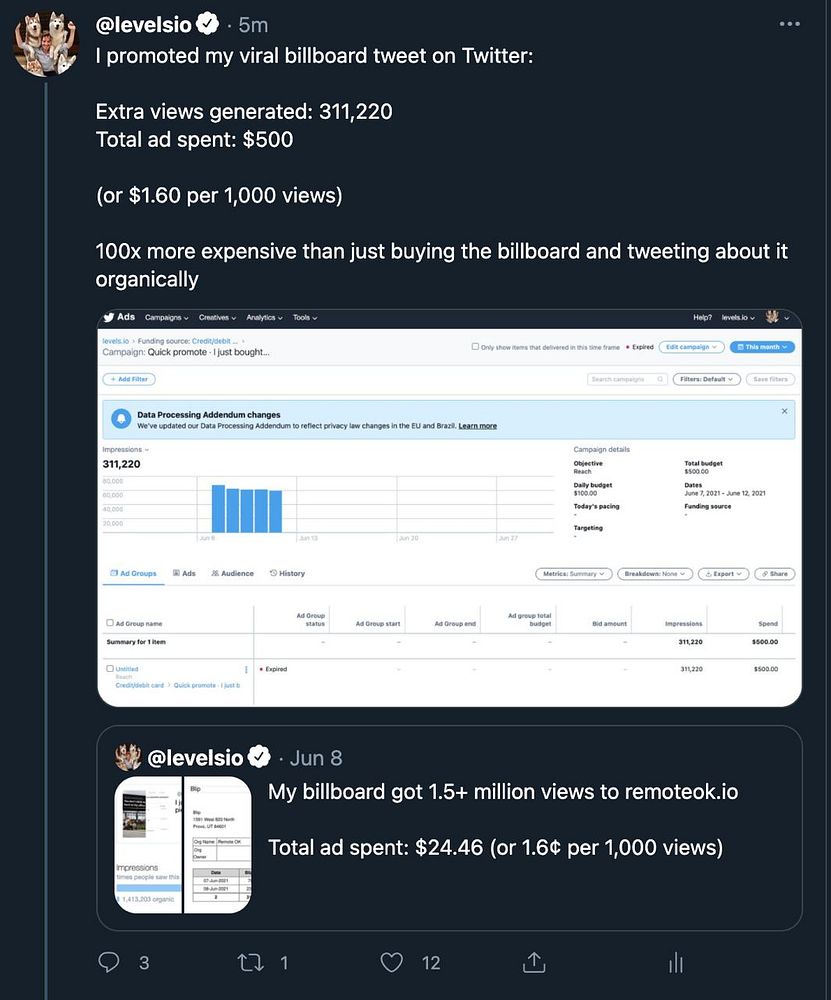The image size is (831, 1000).
Task: Click the reply speech bubble icon
Action: (x=110, y=962)
